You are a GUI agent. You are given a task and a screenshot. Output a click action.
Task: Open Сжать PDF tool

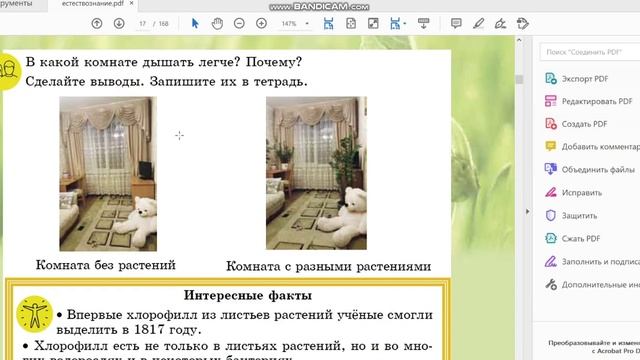pos(573,238)
